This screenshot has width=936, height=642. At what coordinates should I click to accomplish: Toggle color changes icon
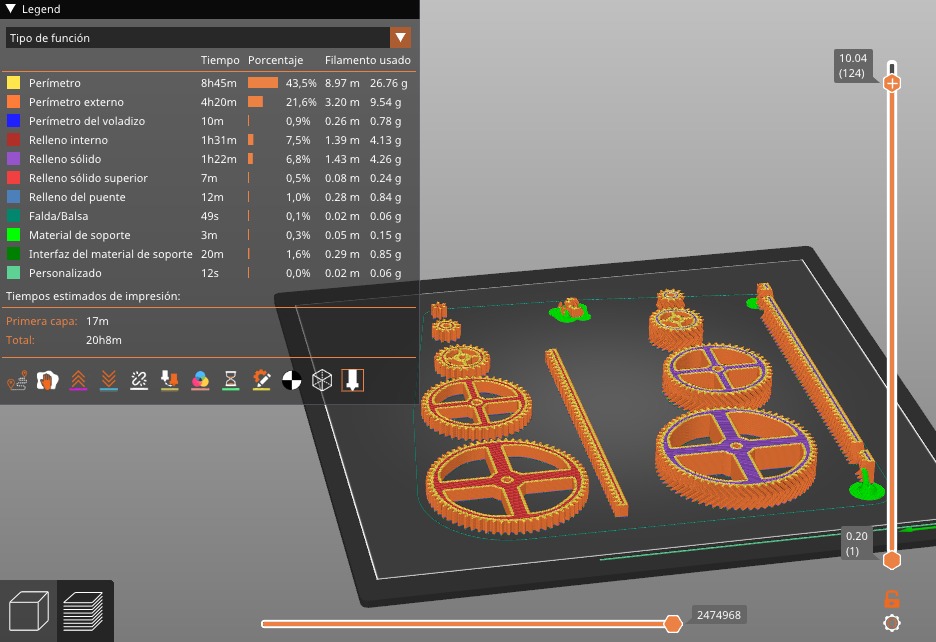(200, 380)
